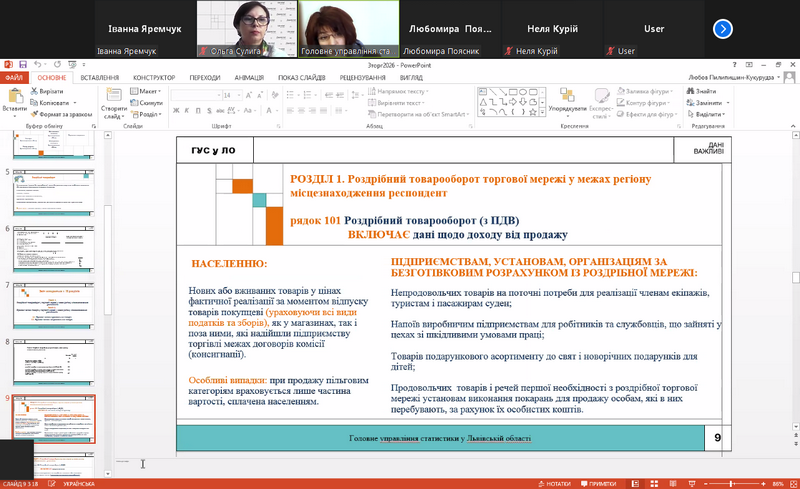The image size is (800, 489).
Task: Toggle bold Ж formatting
Action: tap(176, 110)
